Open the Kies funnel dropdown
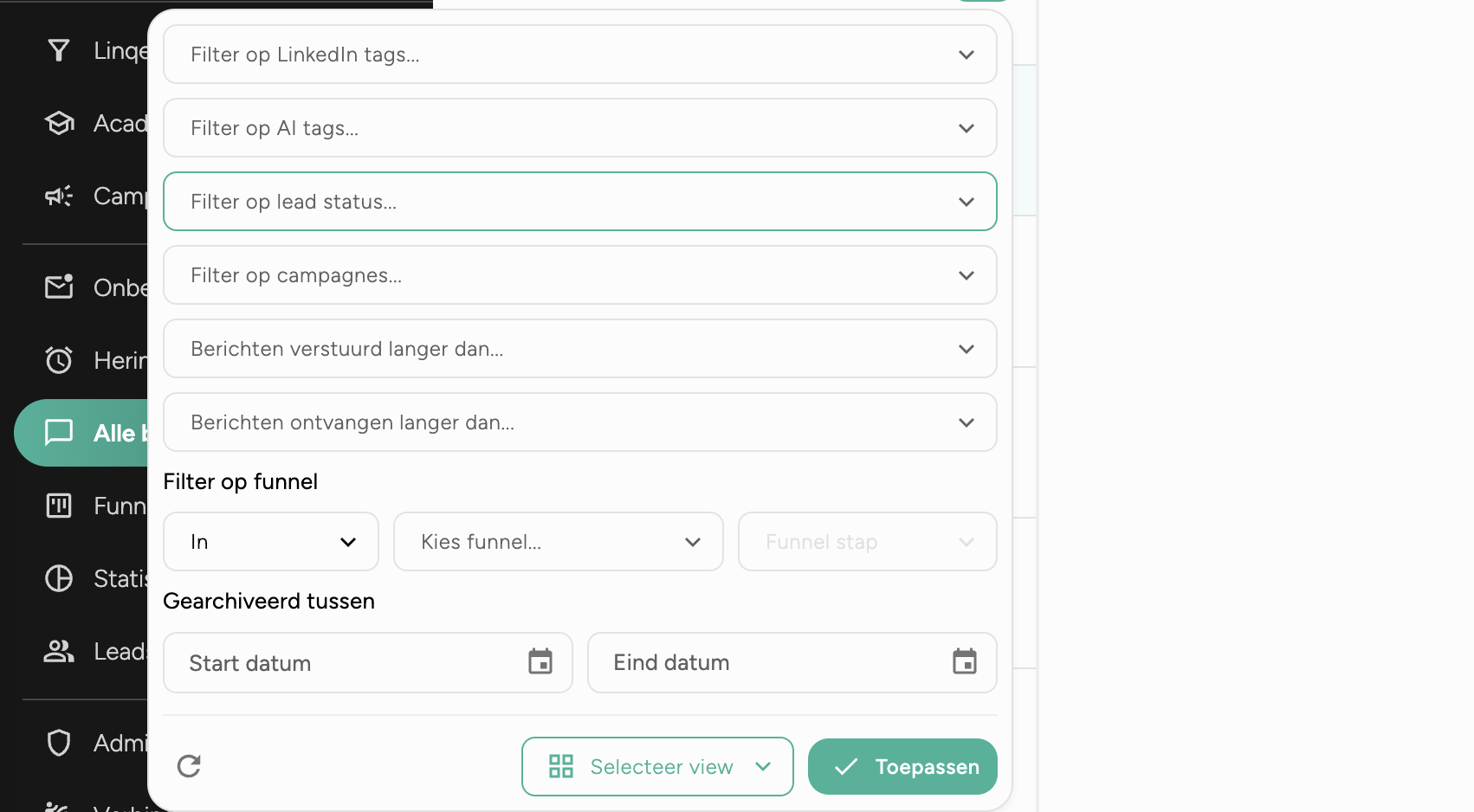The height and width of the screenshot is (812, 1474). (558, 541)
